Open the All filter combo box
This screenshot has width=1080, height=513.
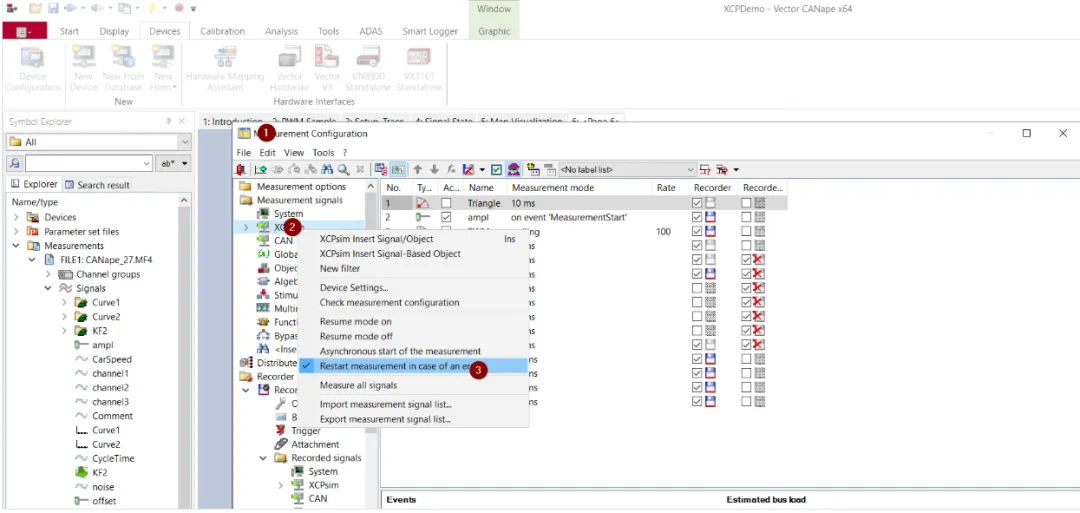coord(98,142)
